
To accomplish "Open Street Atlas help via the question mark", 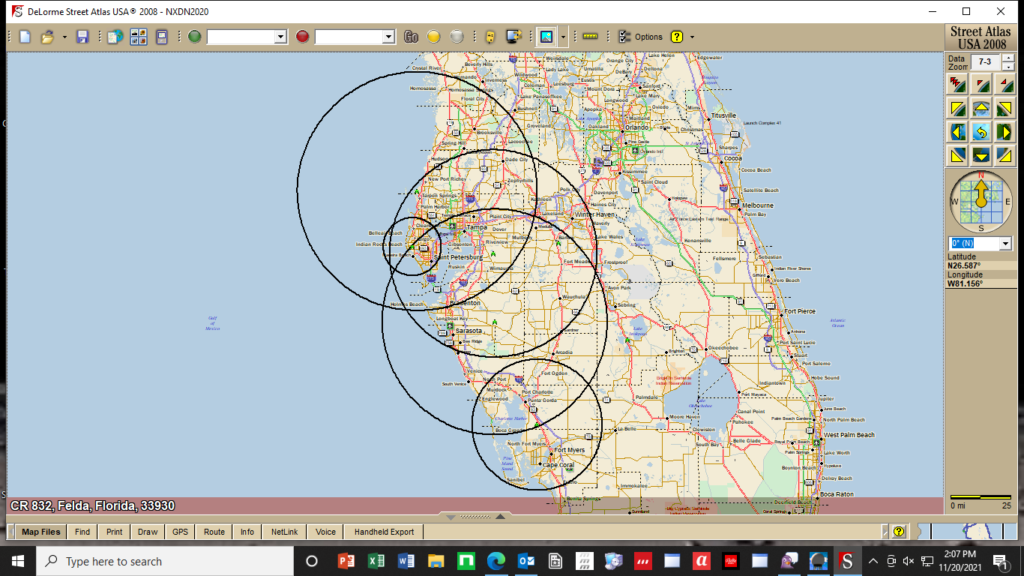I will pos(676,37).
